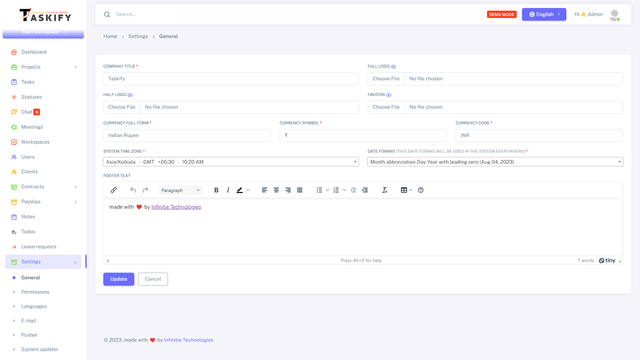Click the search magnifier icon
This screenshot has width=640, height=360.
pyautogui.click(x=107, y=14)
